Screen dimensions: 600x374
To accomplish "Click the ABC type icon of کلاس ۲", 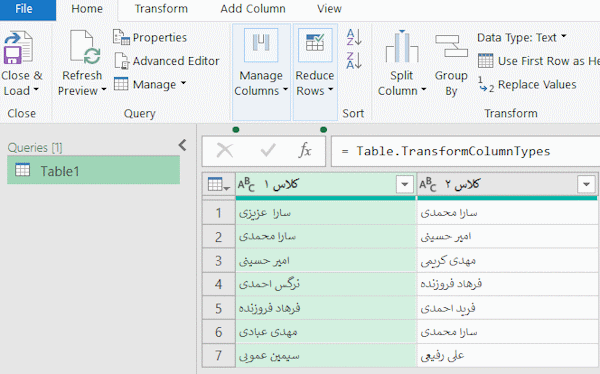I will point(427,185).
